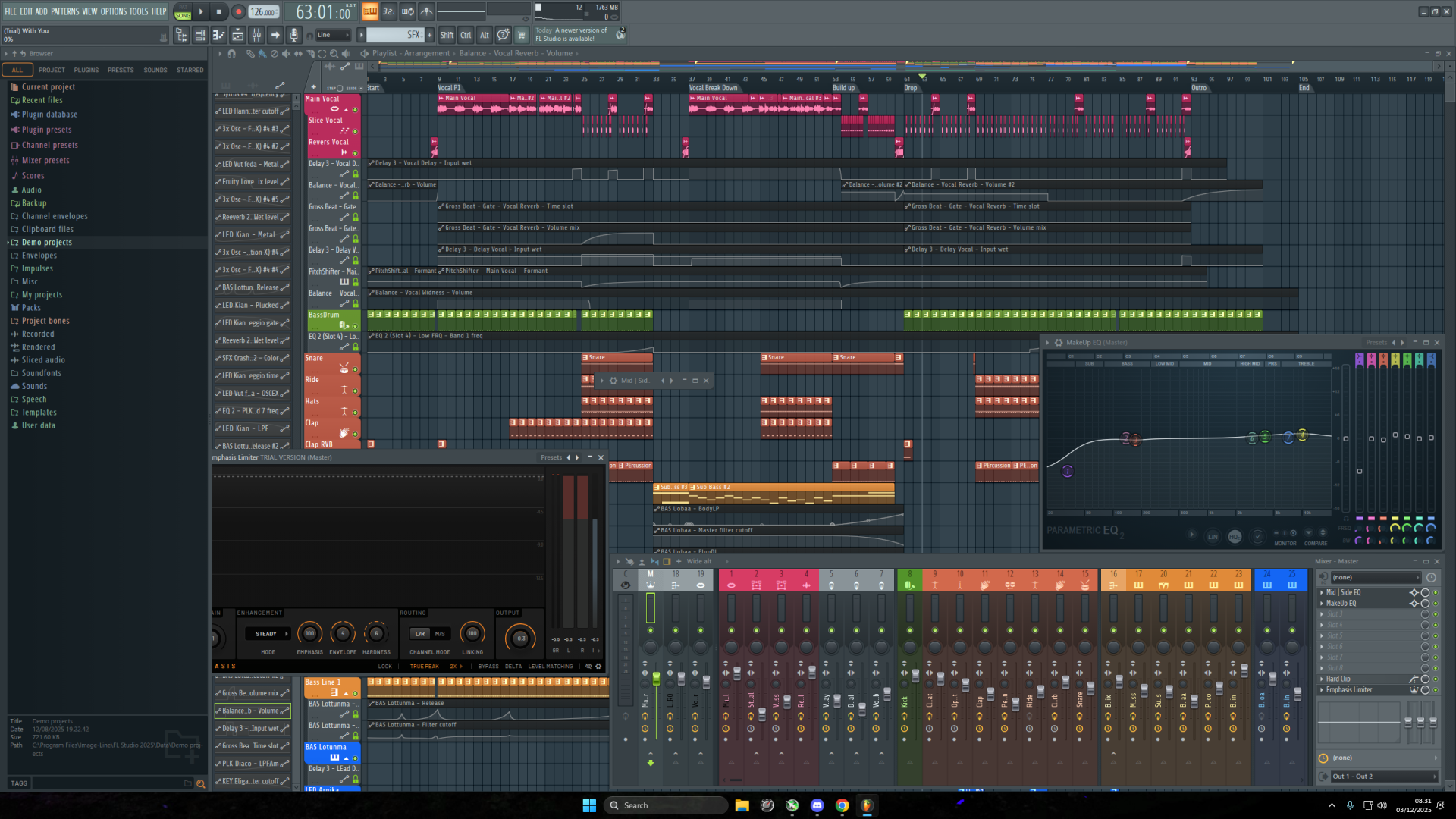The image size is (1456, 819).
Task: Toggle PAT/SONG mode switch
Action: pos(183,11)
